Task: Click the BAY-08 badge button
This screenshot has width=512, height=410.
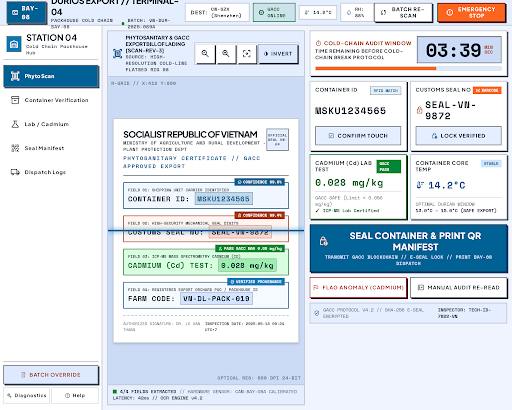Action: click(x=27, y=13)
